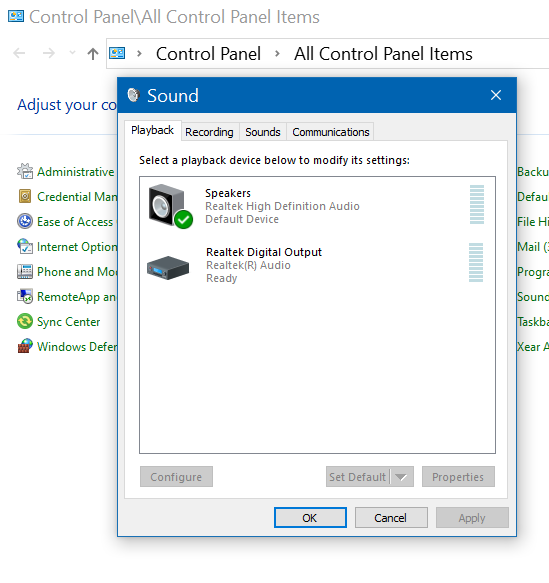This screenshot has height=583, width=549.
Task: Open Internet Options icon
Action: tap(25, 247)
